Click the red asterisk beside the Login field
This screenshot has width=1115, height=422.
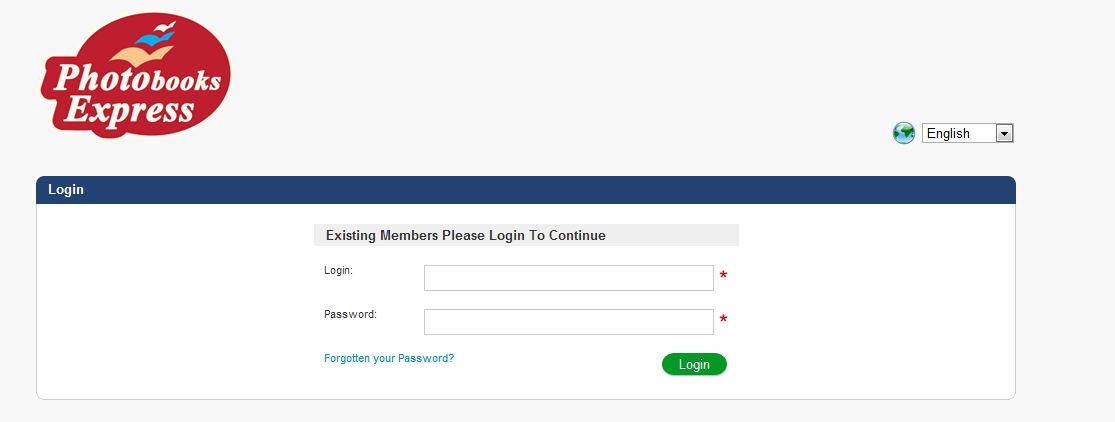click(723, 276)
